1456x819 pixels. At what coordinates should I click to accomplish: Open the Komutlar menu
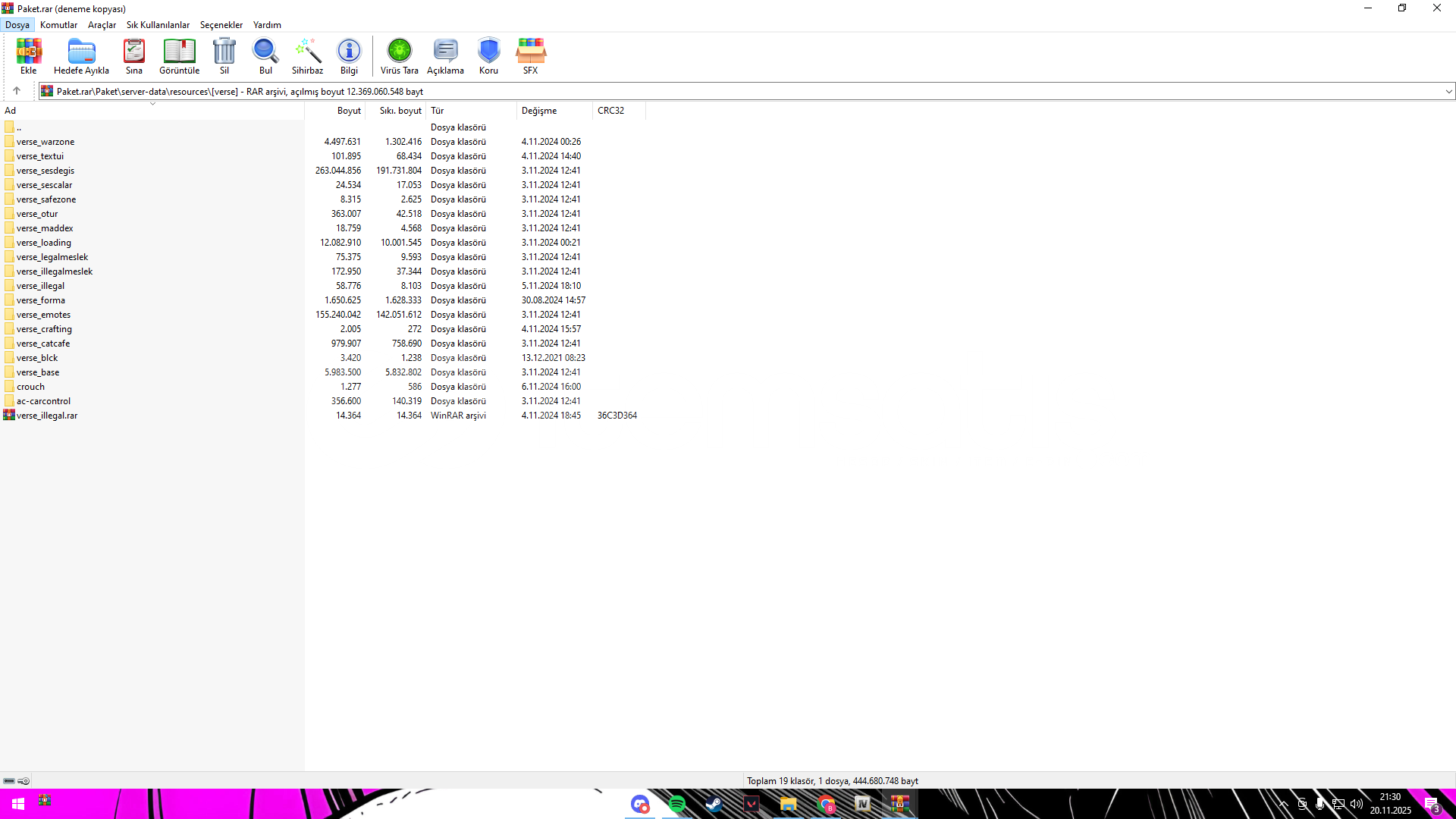click(58, 25)
